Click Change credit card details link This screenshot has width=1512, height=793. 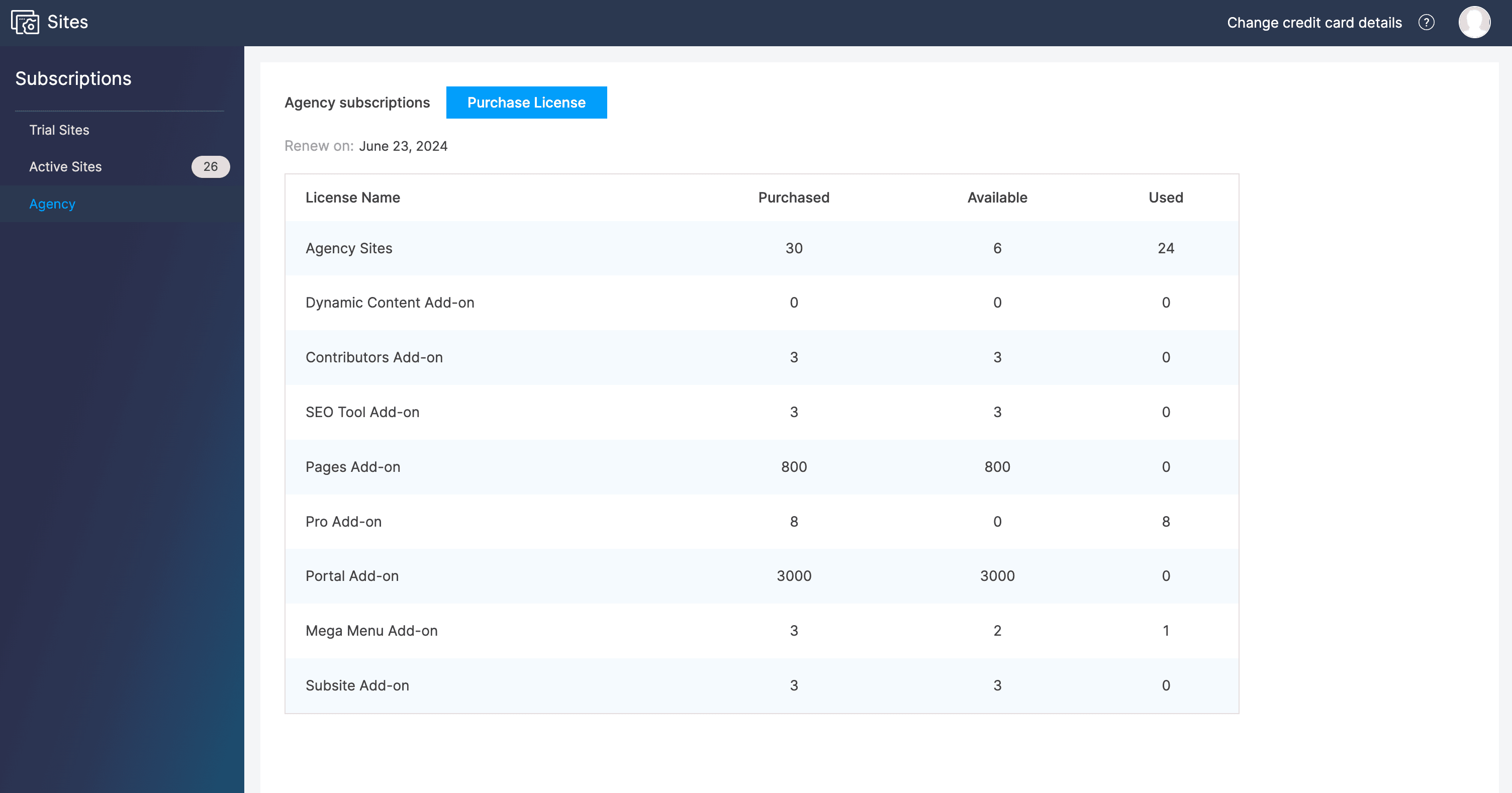[x=1314, y=22]
